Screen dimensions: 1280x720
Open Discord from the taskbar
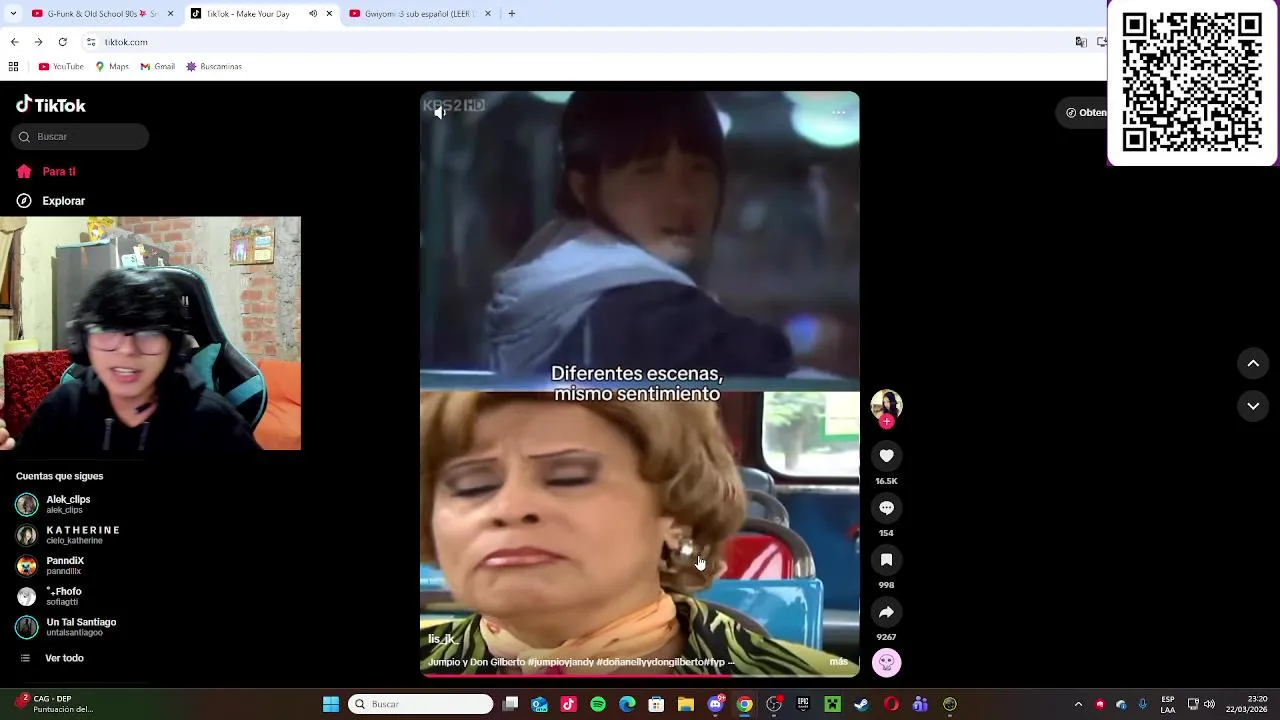(x=716, y=704)
